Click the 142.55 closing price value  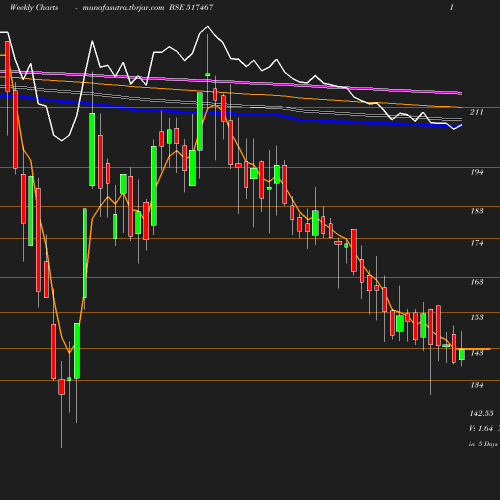(x=481, y=413)
